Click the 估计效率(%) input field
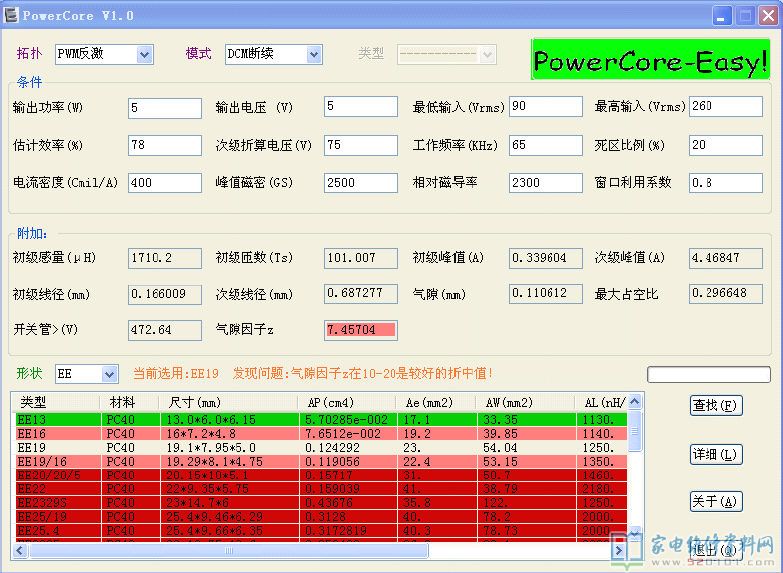The height and width of the screenshot is (573, 783). [x=165, y=145]
